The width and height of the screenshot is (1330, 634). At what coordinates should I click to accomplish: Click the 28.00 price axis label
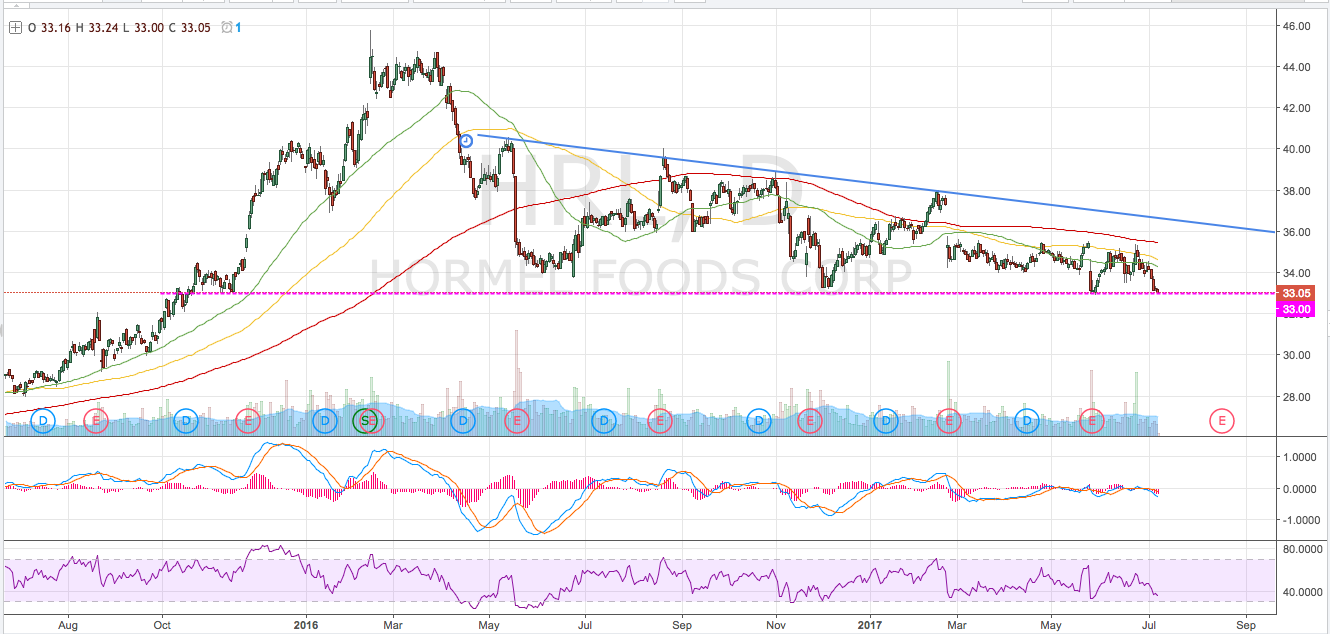(x=1297, y=396)
